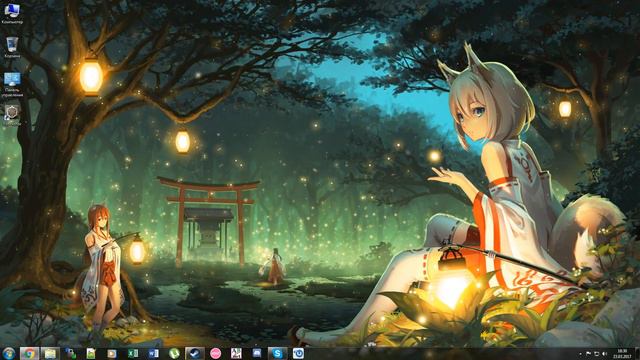Open the gear shortcut on desktop
Screen dimensions: 640x360
point(12,115)
